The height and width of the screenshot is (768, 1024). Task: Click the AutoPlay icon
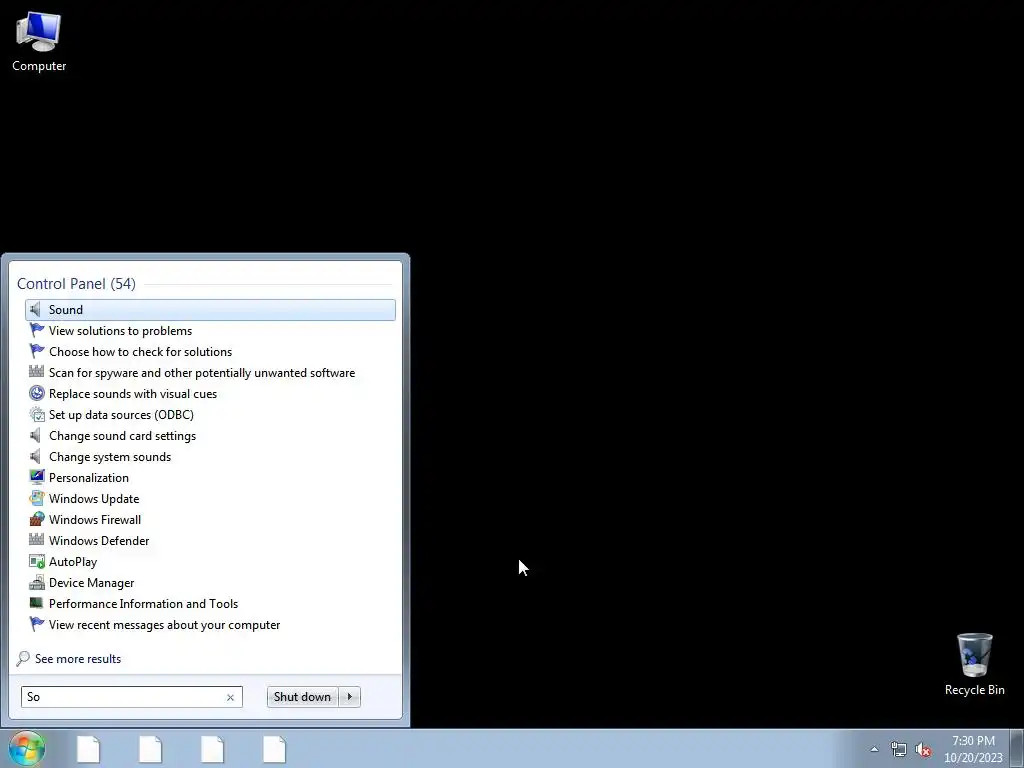pyautogui.click(x=37, y=561)
